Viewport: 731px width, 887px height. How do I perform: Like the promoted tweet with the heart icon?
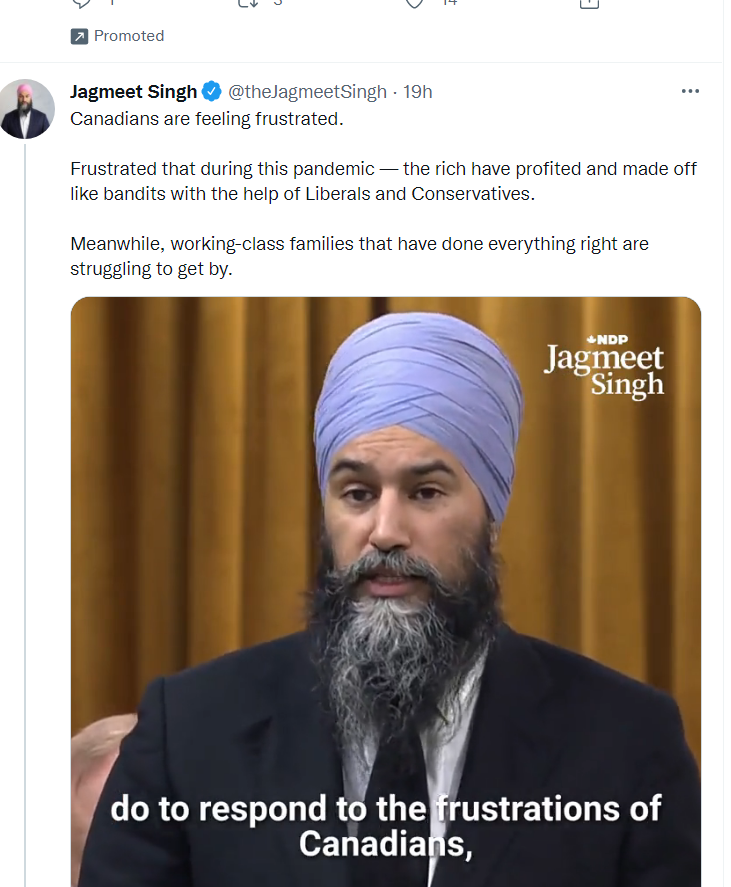(415, 3)
